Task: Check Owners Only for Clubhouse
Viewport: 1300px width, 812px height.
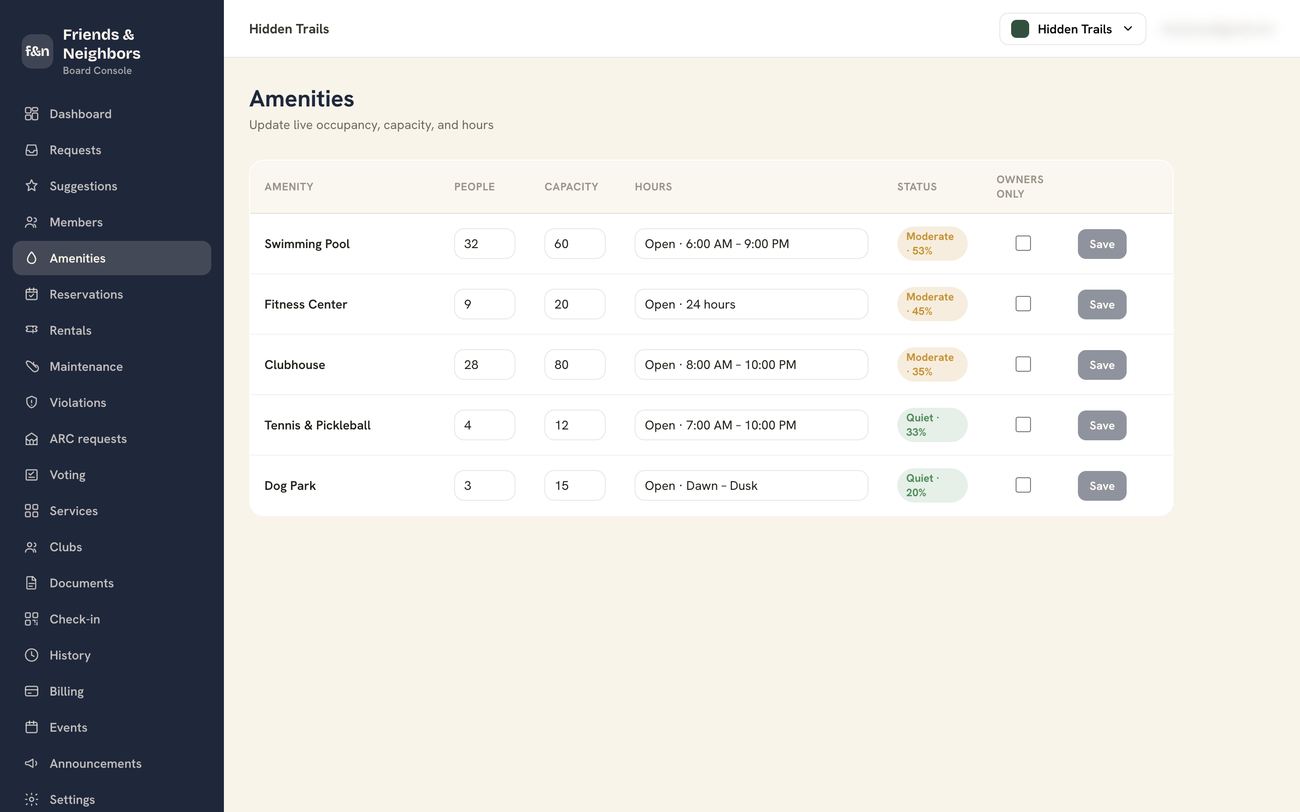Action: tap(1023, 364)
